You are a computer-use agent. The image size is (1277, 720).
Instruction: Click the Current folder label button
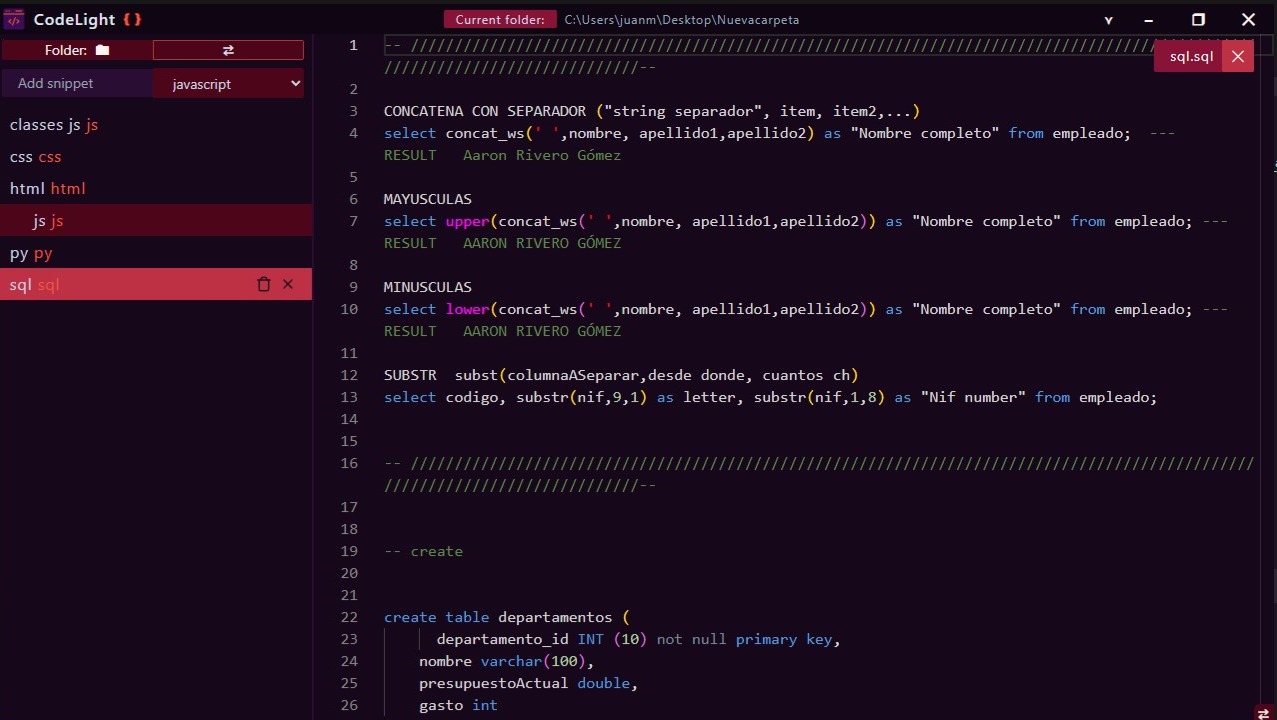499,20
